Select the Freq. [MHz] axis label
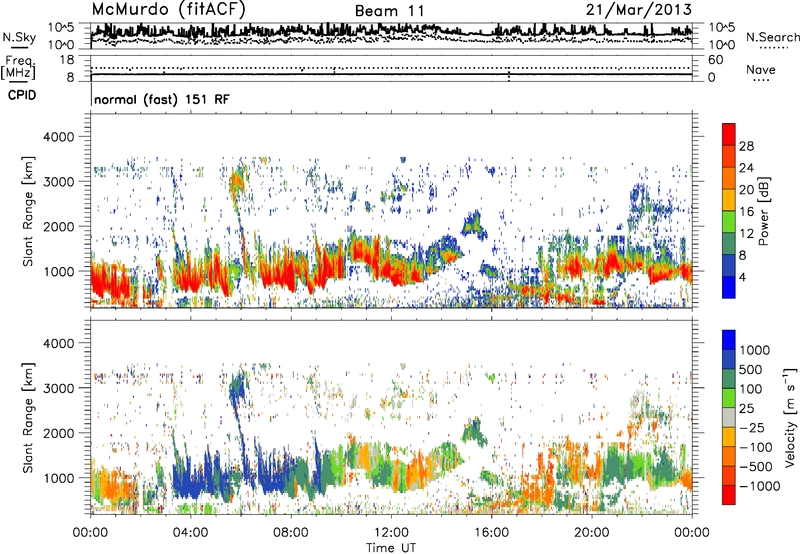800x554 pixels. (18, 68)
